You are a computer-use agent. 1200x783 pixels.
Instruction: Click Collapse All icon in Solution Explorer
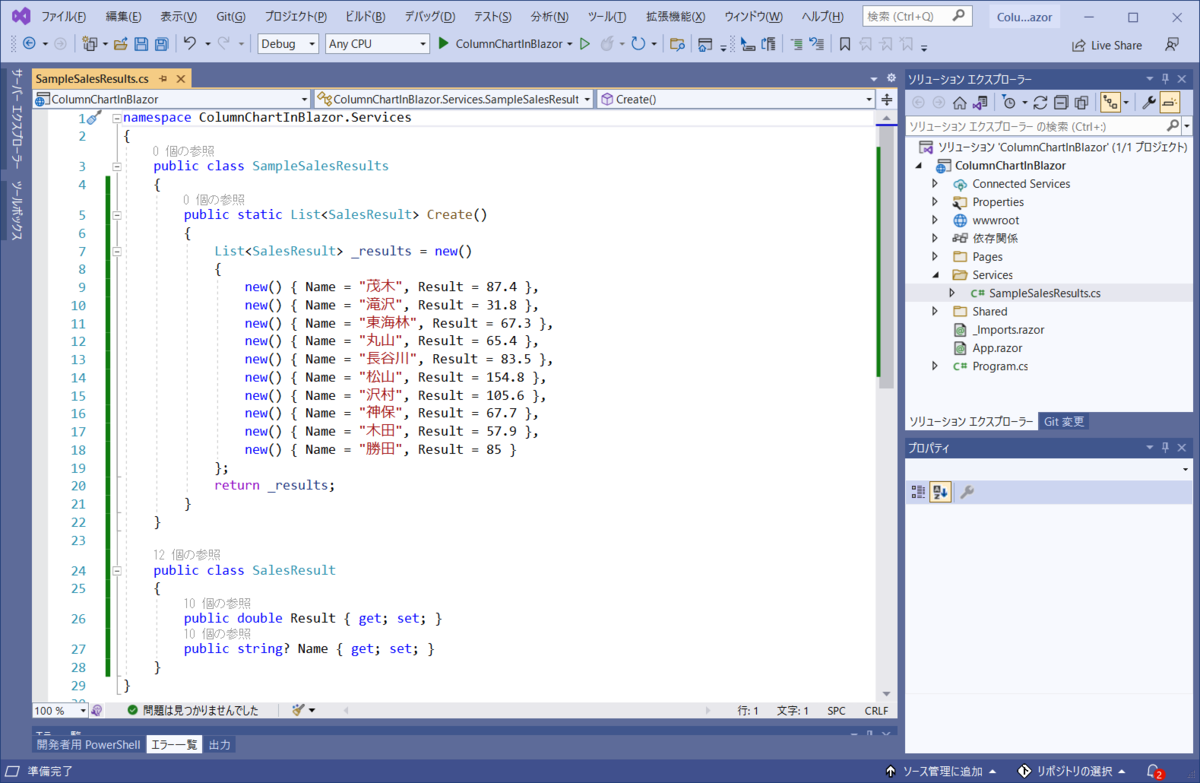[1060, 102]
